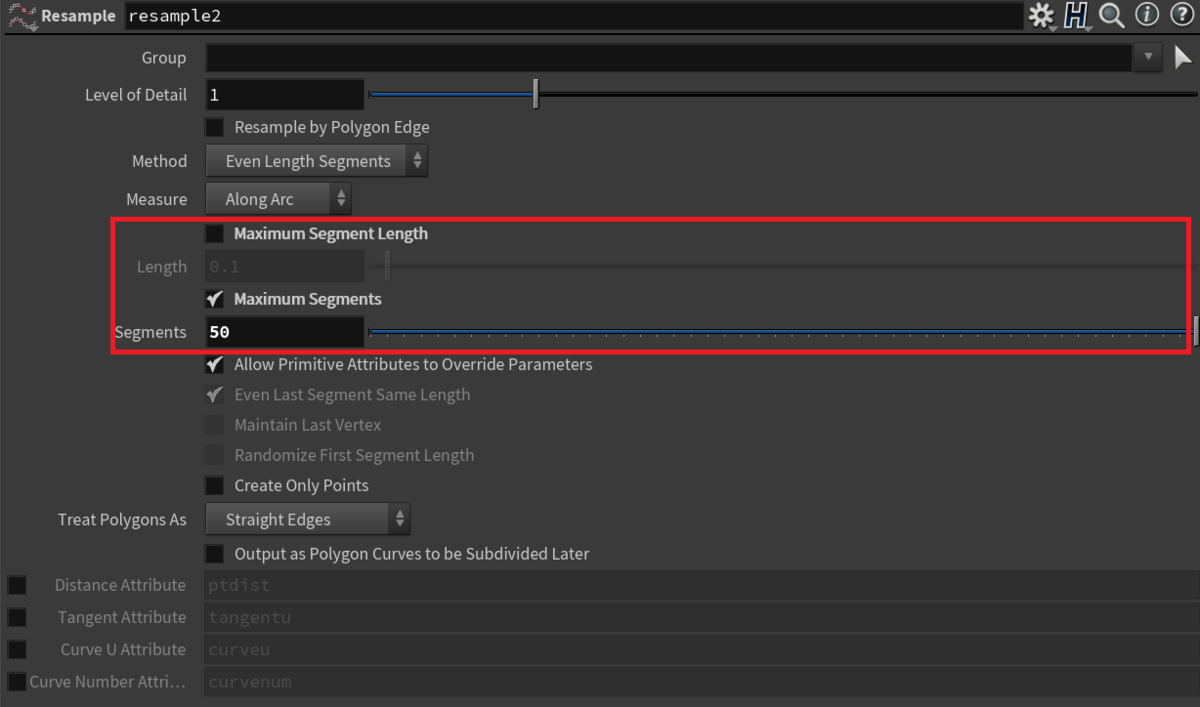1200x707 pixels.
Task: Click the Group parameter label
Action: pyautogui.click(x=164, y=58)
